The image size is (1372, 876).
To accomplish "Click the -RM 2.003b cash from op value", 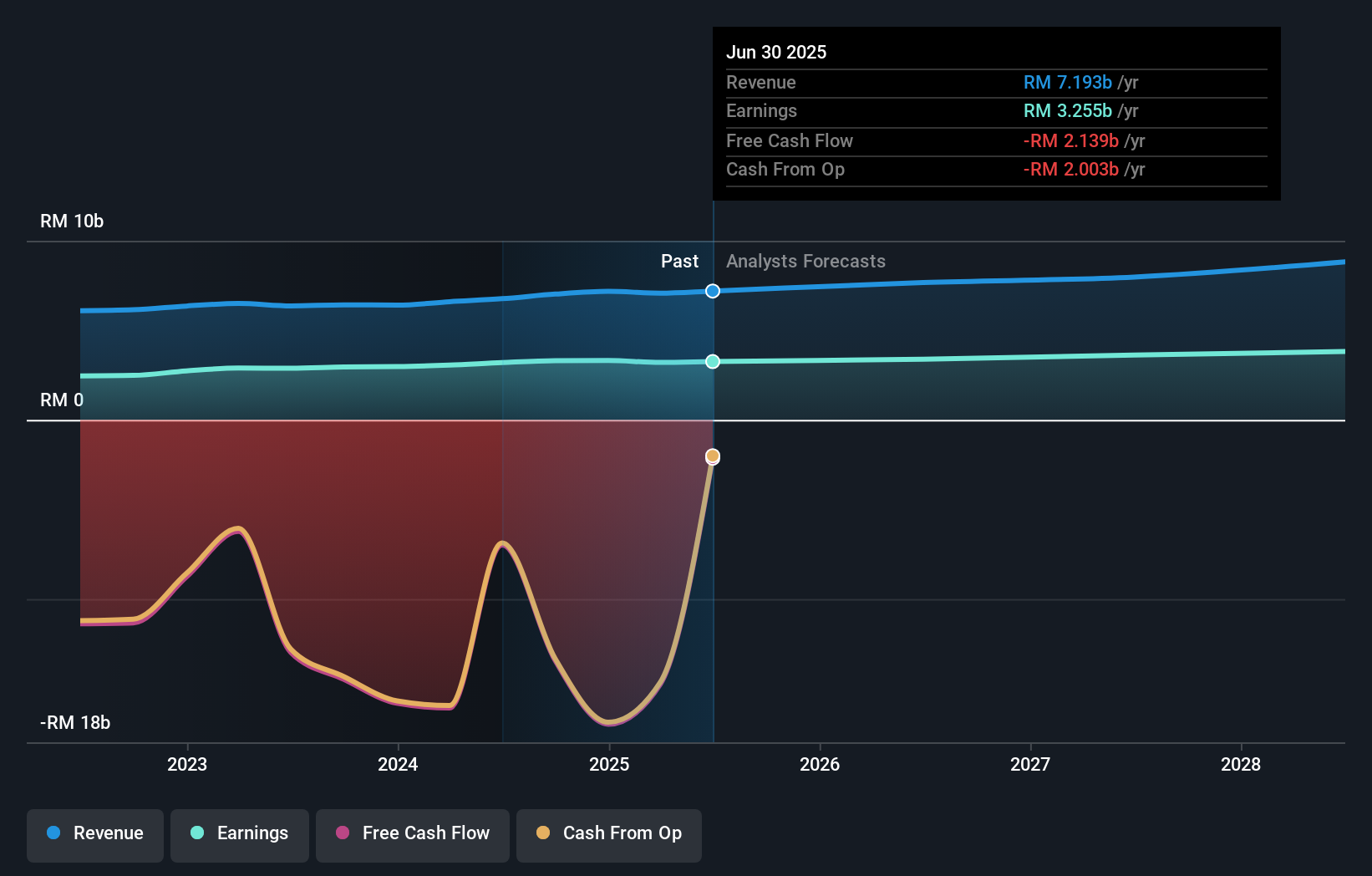I will pyautogui.click(x=1071, y=169).
